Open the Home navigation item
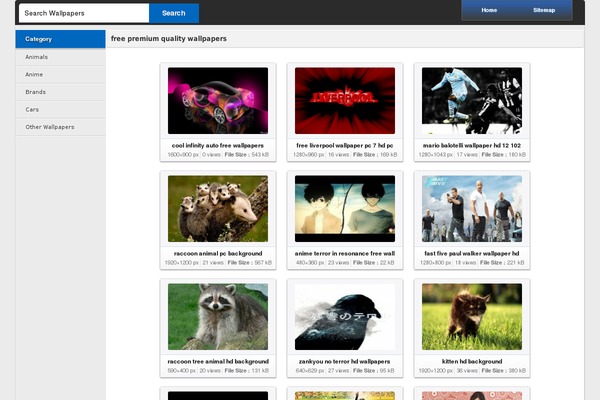600x400 pixels. pos(489,10)
